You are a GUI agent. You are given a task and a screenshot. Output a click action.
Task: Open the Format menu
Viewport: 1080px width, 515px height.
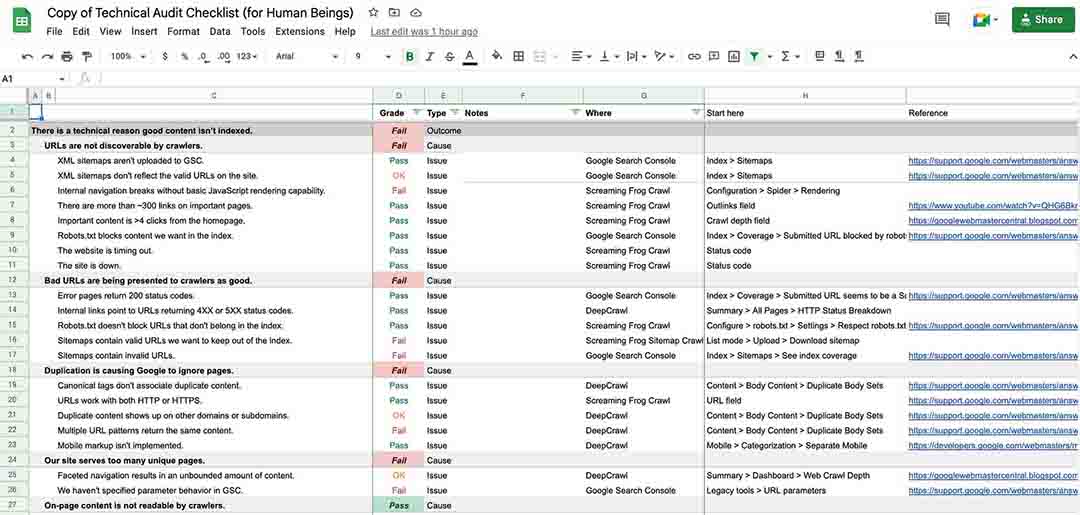click(183, 32)
